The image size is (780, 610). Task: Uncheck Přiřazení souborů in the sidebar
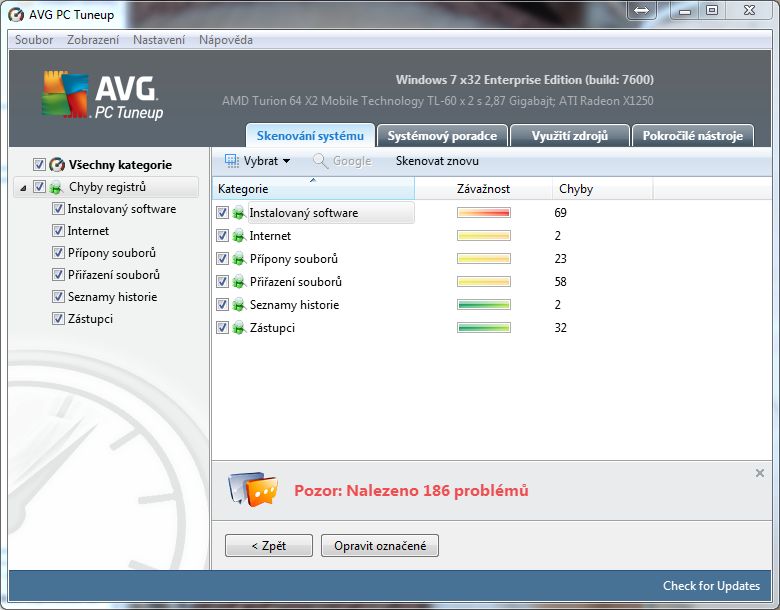coord(58,274)
